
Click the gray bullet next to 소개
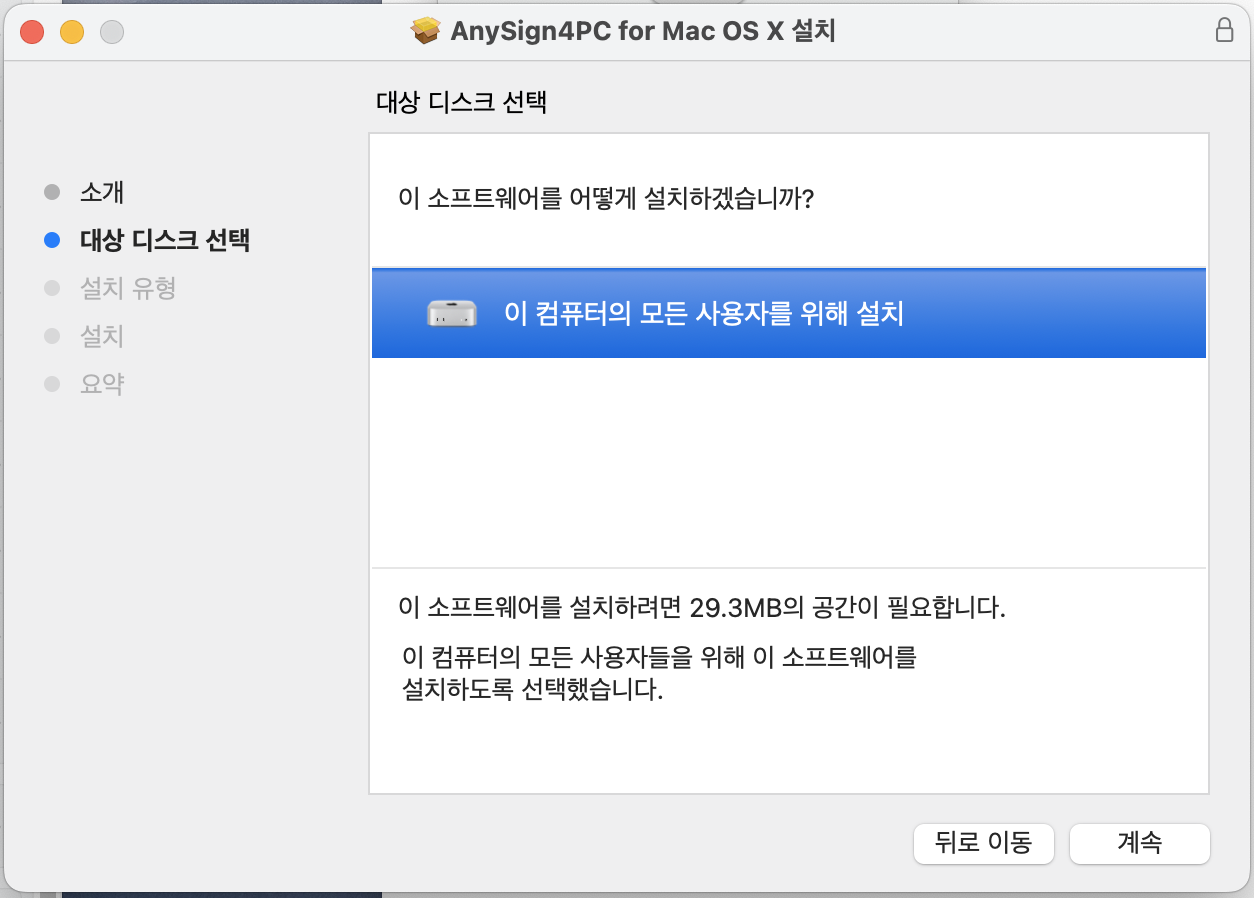[52, 191]
